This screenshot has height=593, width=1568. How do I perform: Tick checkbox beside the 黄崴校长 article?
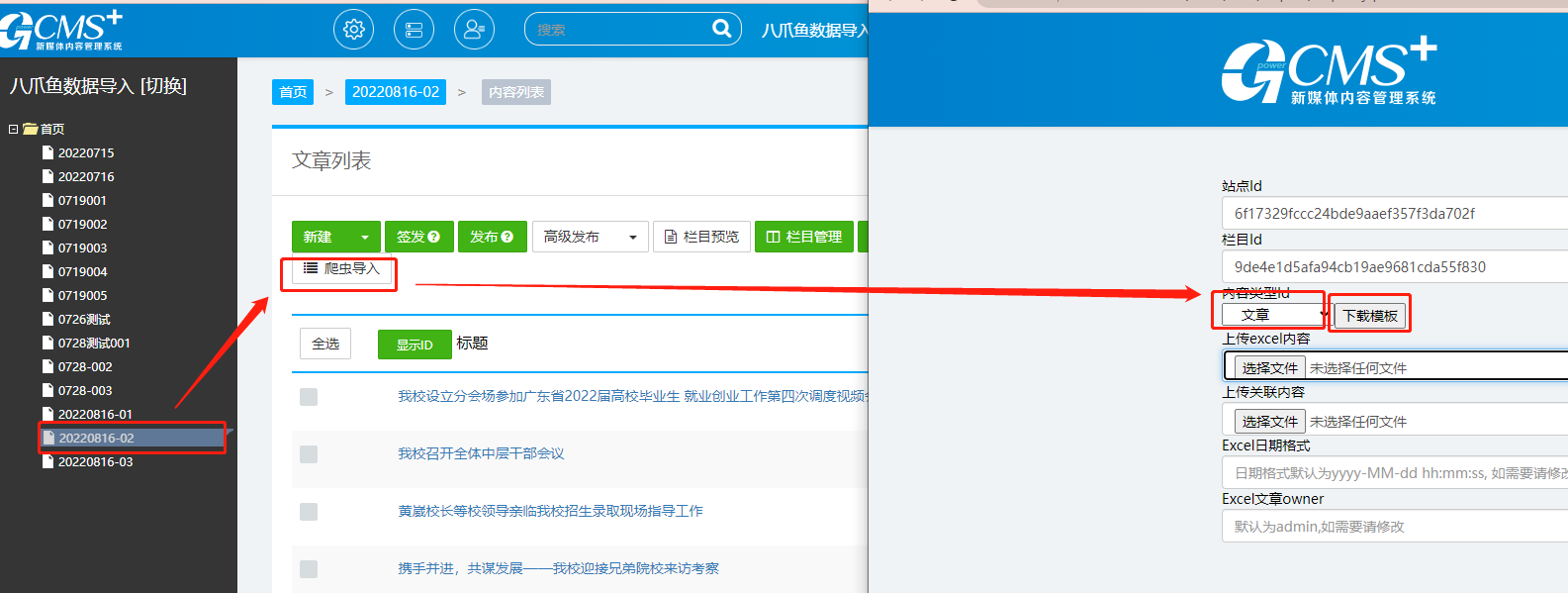coord(309,512)
